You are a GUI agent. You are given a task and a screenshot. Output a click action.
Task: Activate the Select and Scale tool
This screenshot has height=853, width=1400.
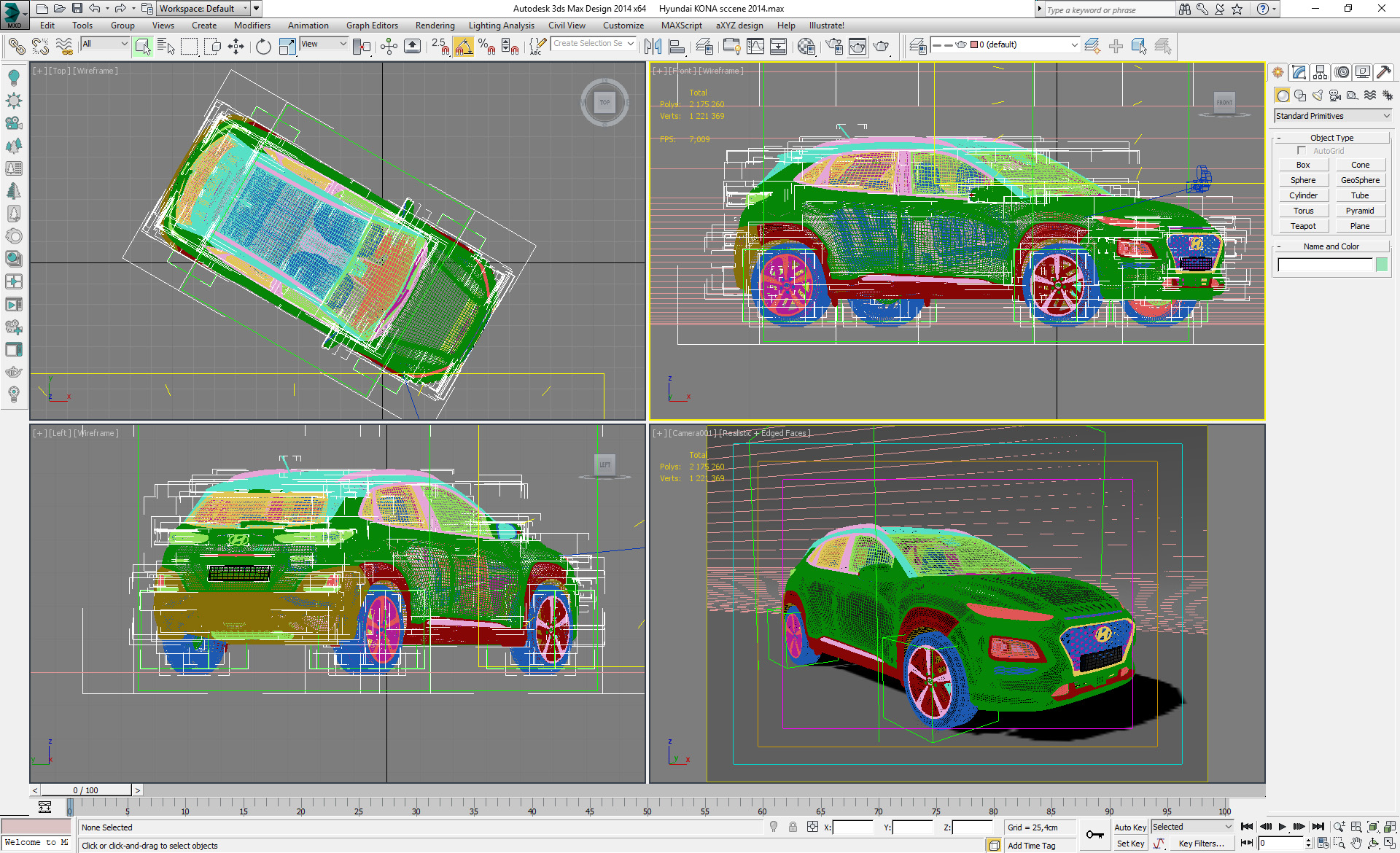pos(288,47)
